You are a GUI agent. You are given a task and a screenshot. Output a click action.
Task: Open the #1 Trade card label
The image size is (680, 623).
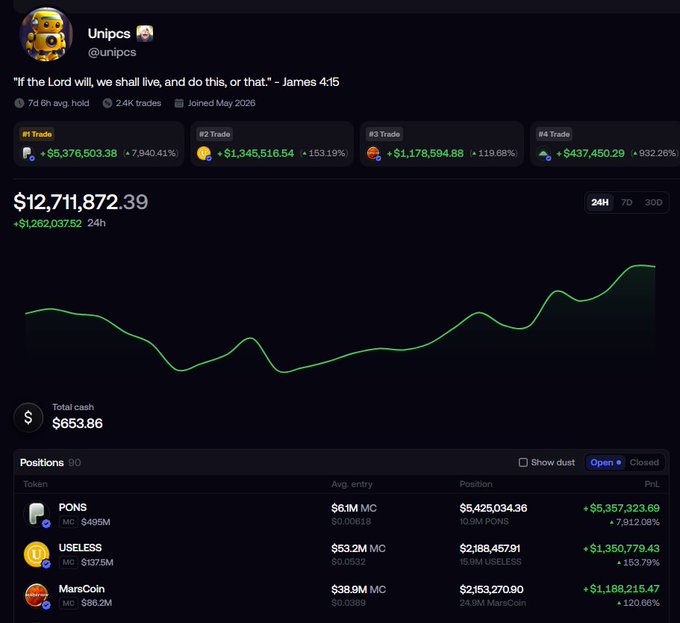[x=37, y=134]
